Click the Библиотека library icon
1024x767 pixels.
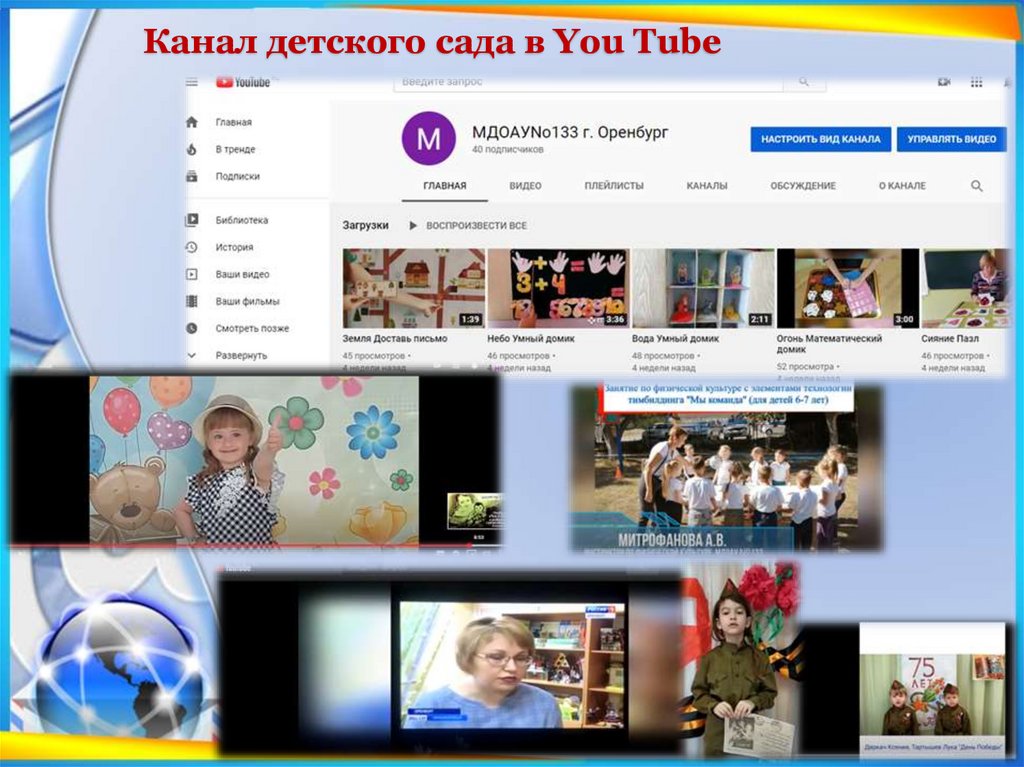[x=191, y=220]
